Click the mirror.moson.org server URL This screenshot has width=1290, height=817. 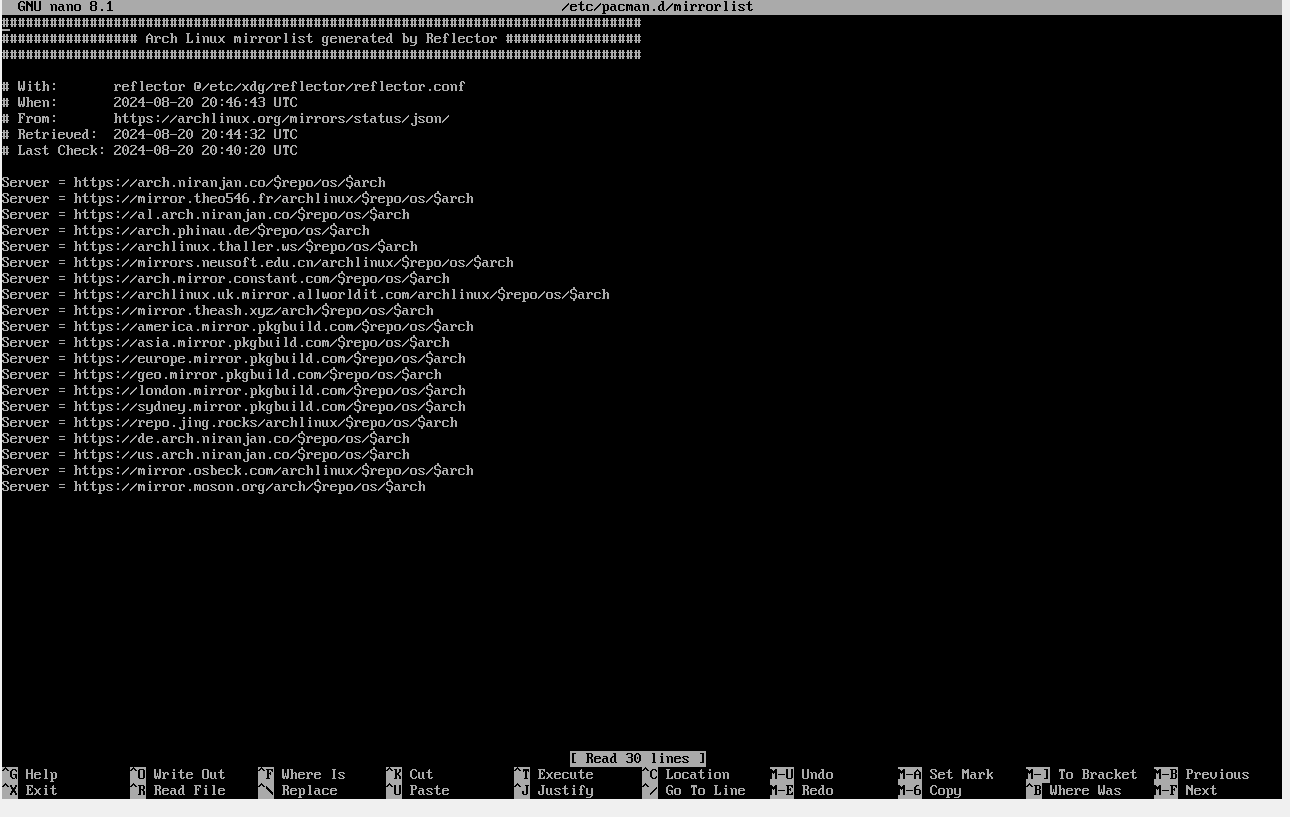[x=249, y=486]
